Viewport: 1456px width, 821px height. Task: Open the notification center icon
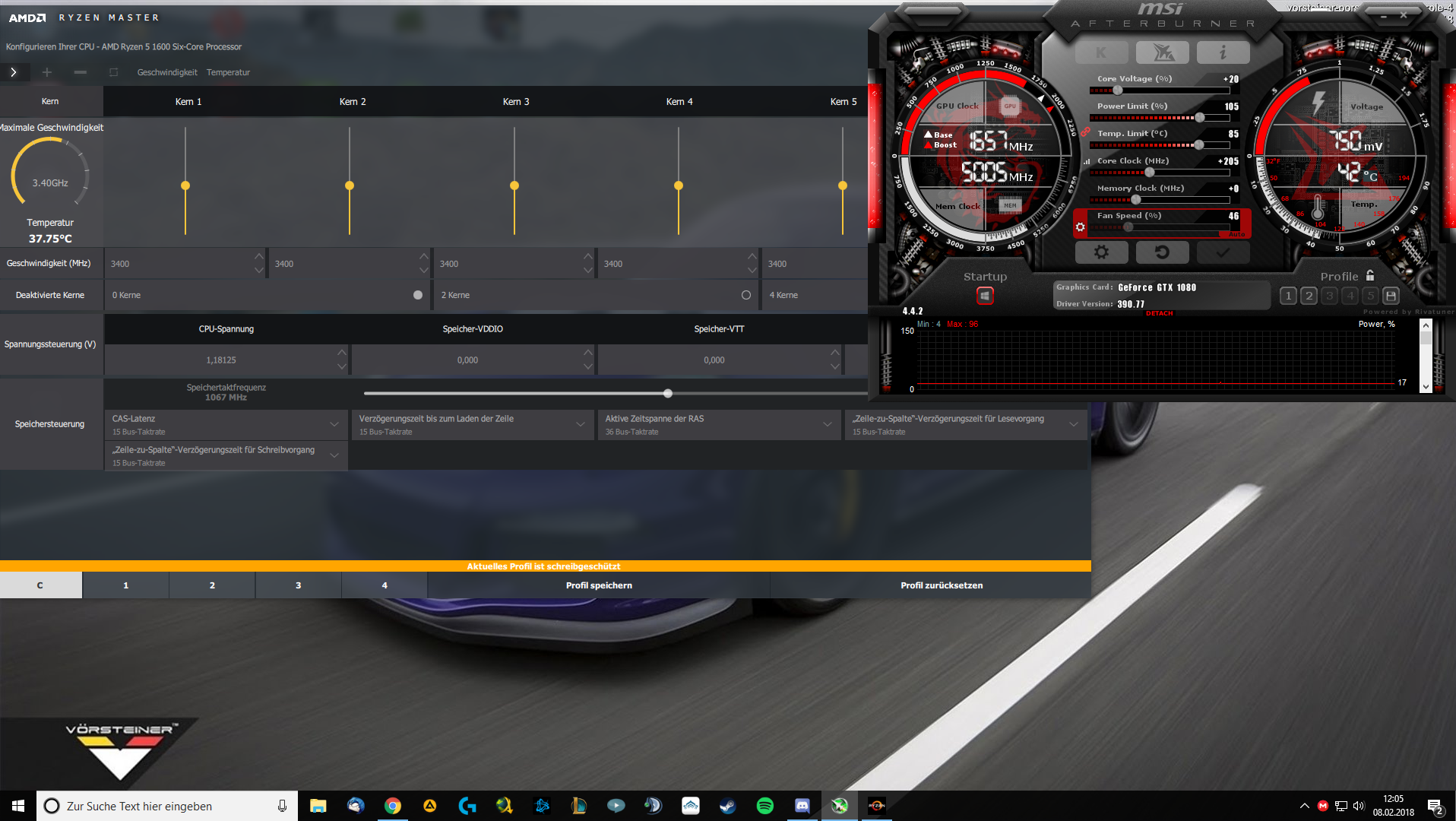click(x=1435, y=807)
